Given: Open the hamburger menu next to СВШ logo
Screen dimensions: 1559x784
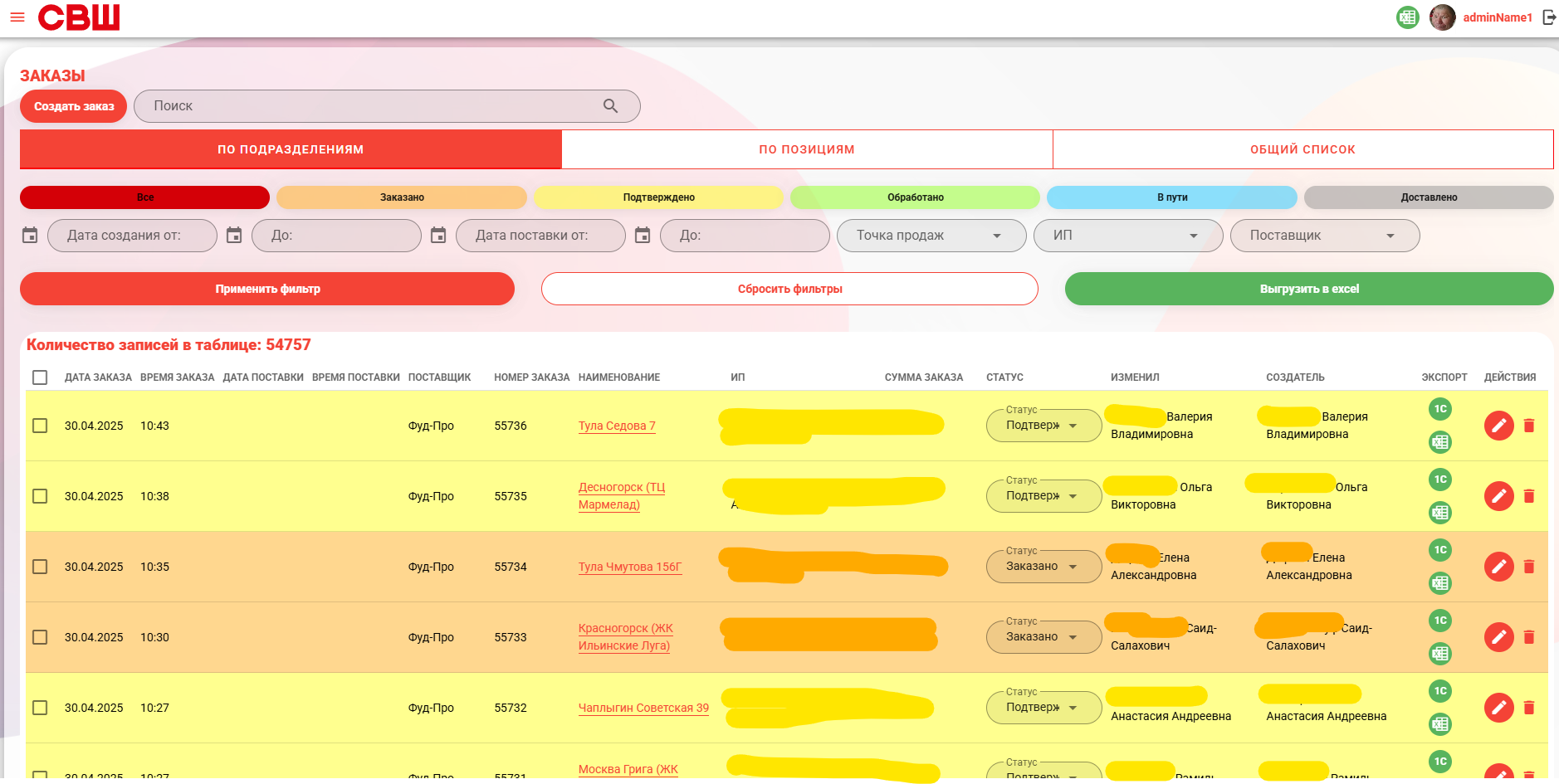Looking at the screenshot, I should (17, 17).
